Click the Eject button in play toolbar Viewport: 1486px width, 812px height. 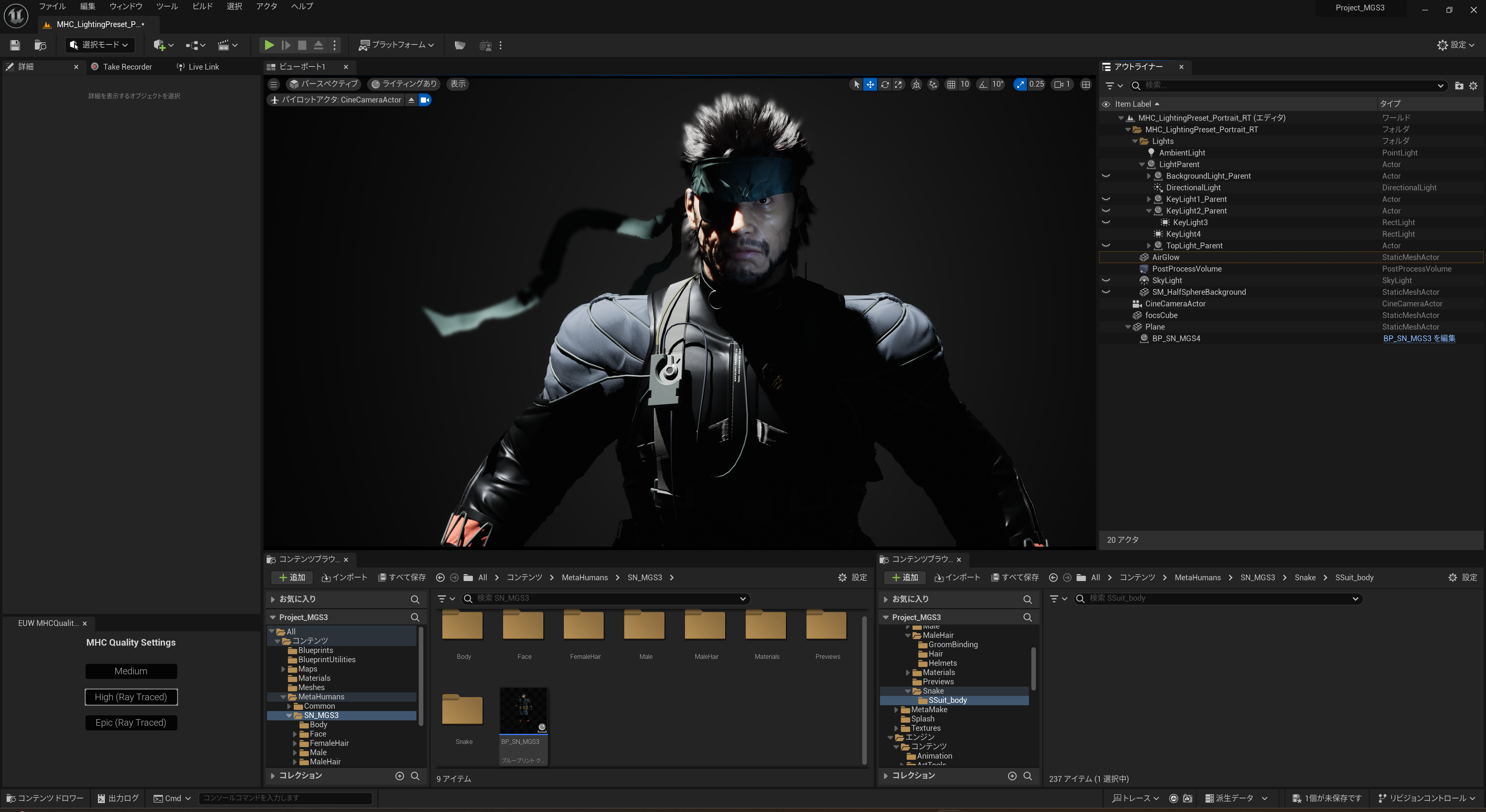coord(318,45)
